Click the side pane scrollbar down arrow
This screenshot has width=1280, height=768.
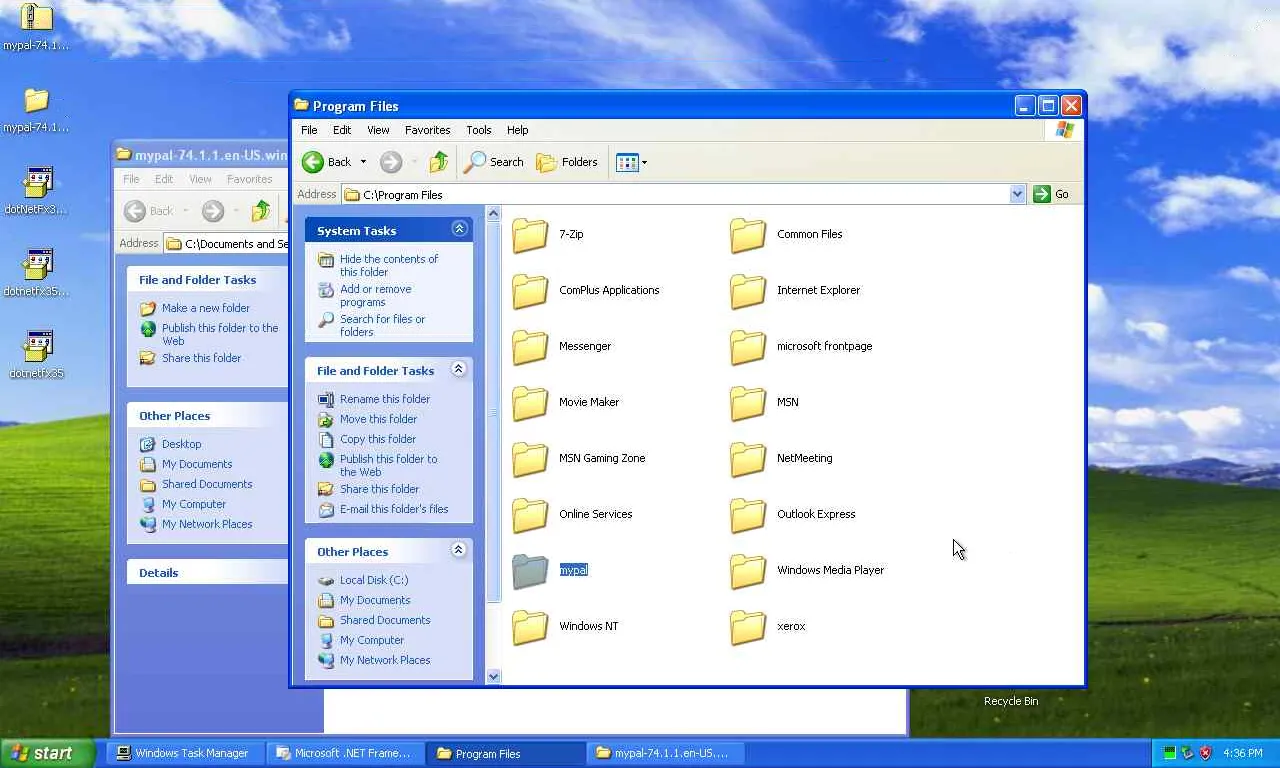493,676
